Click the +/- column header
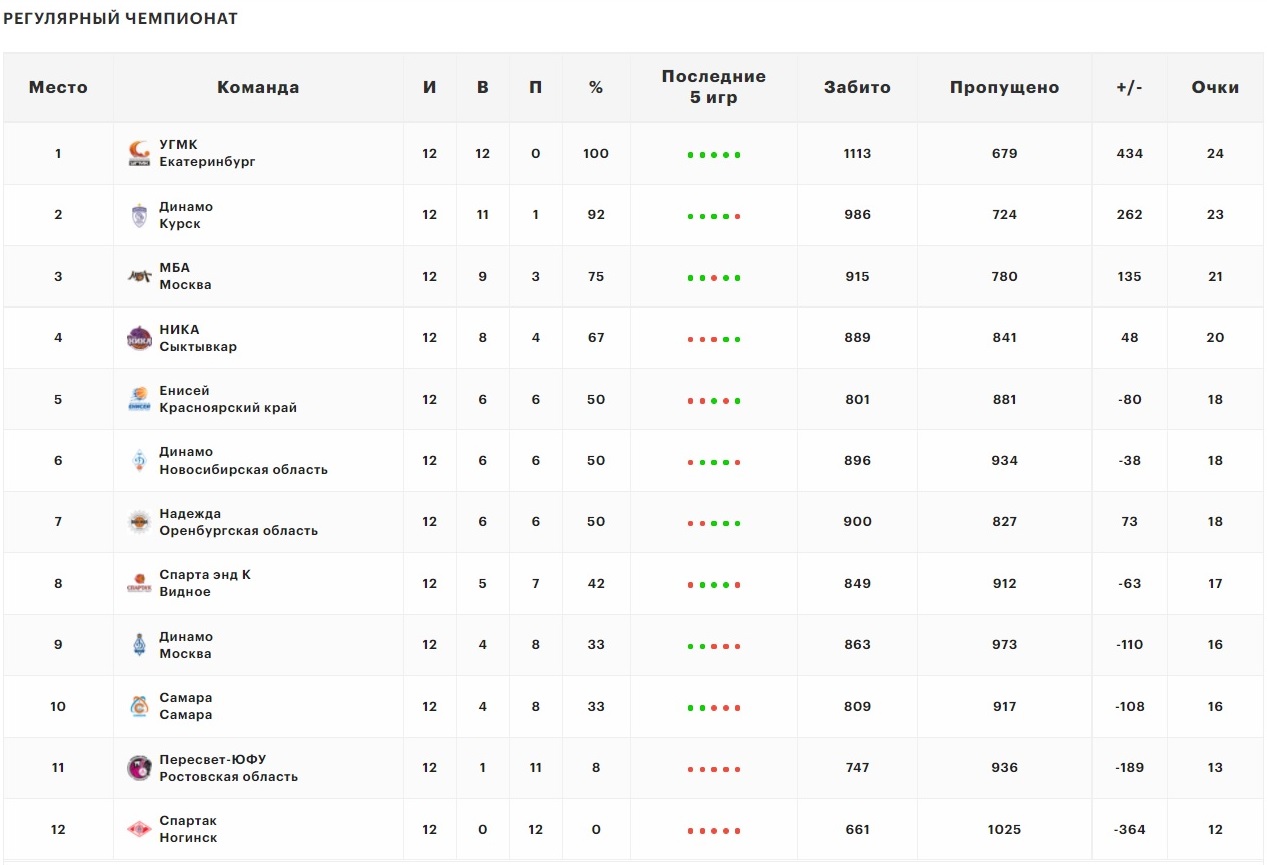 [x=1129, y=87]
